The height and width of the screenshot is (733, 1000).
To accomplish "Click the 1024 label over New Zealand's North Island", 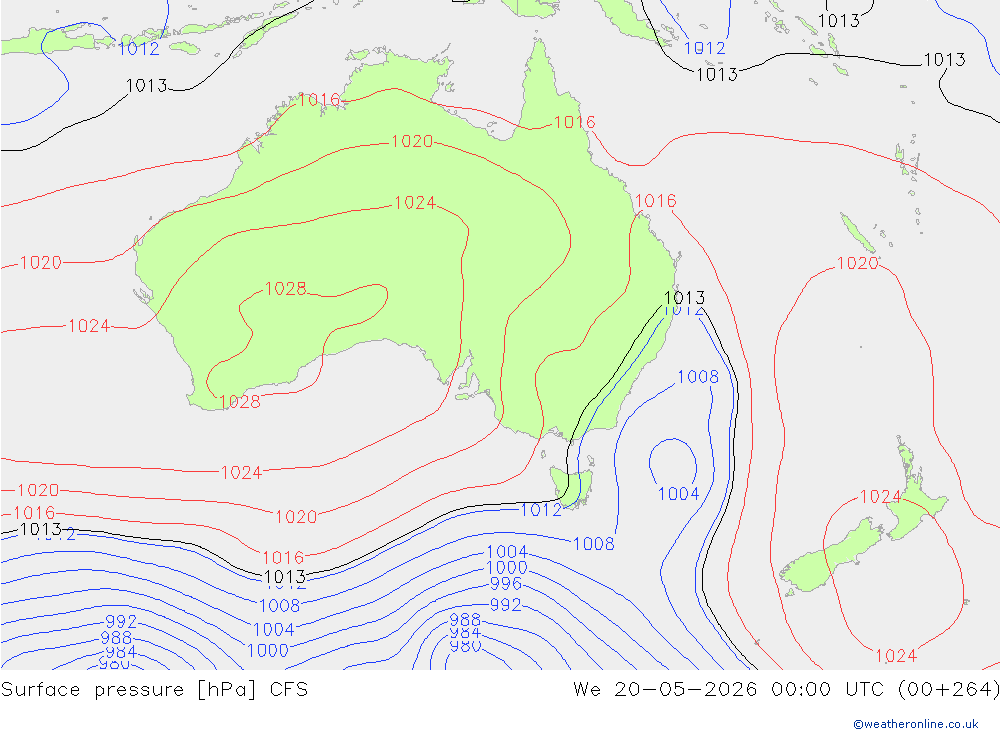I will click(881, 496).
